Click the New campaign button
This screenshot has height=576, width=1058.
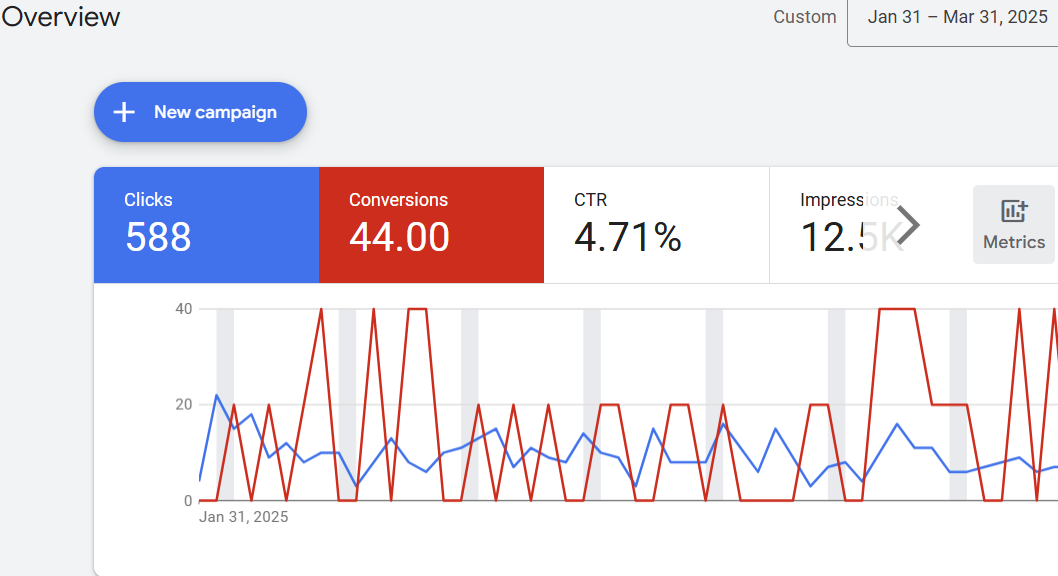tap(200, 112)
